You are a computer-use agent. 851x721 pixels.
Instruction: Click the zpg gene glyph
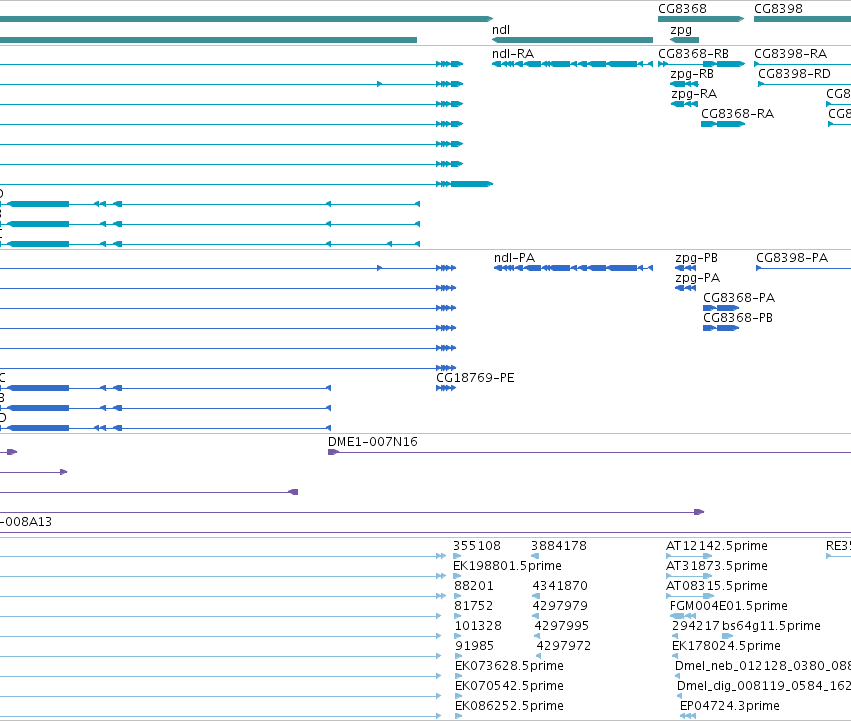[684, 40]
